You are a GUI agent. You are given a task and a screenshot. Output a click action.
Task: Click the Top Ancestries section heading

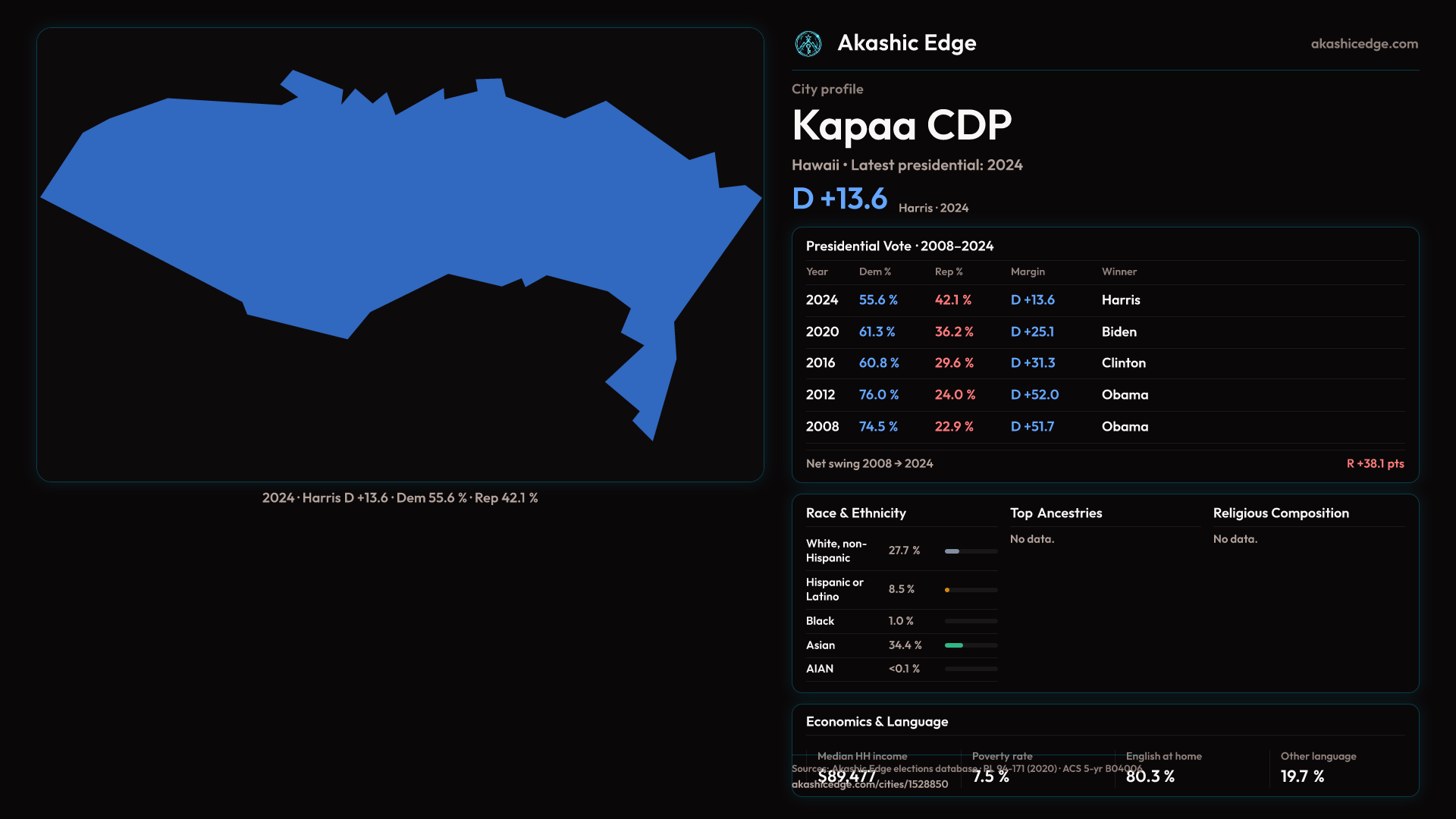[x=1056, y=513]
